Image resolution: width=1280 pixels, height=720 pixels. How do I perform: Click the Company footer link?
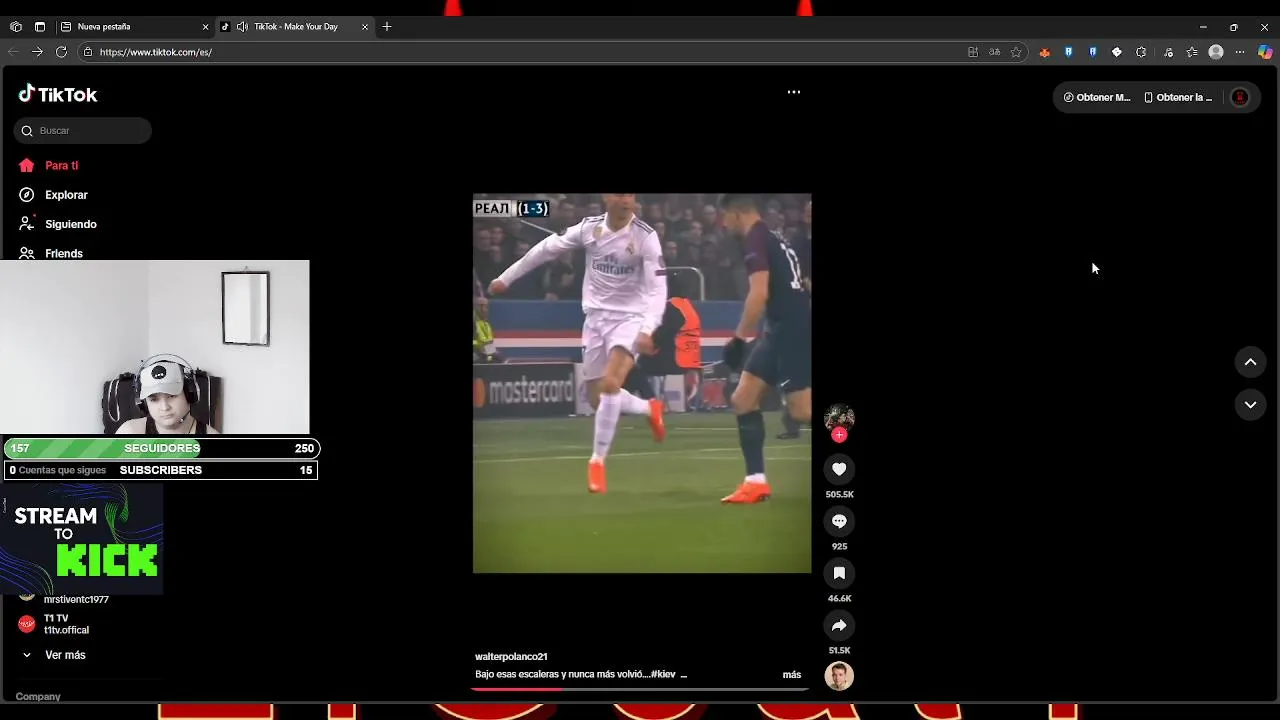coord(38,696)
